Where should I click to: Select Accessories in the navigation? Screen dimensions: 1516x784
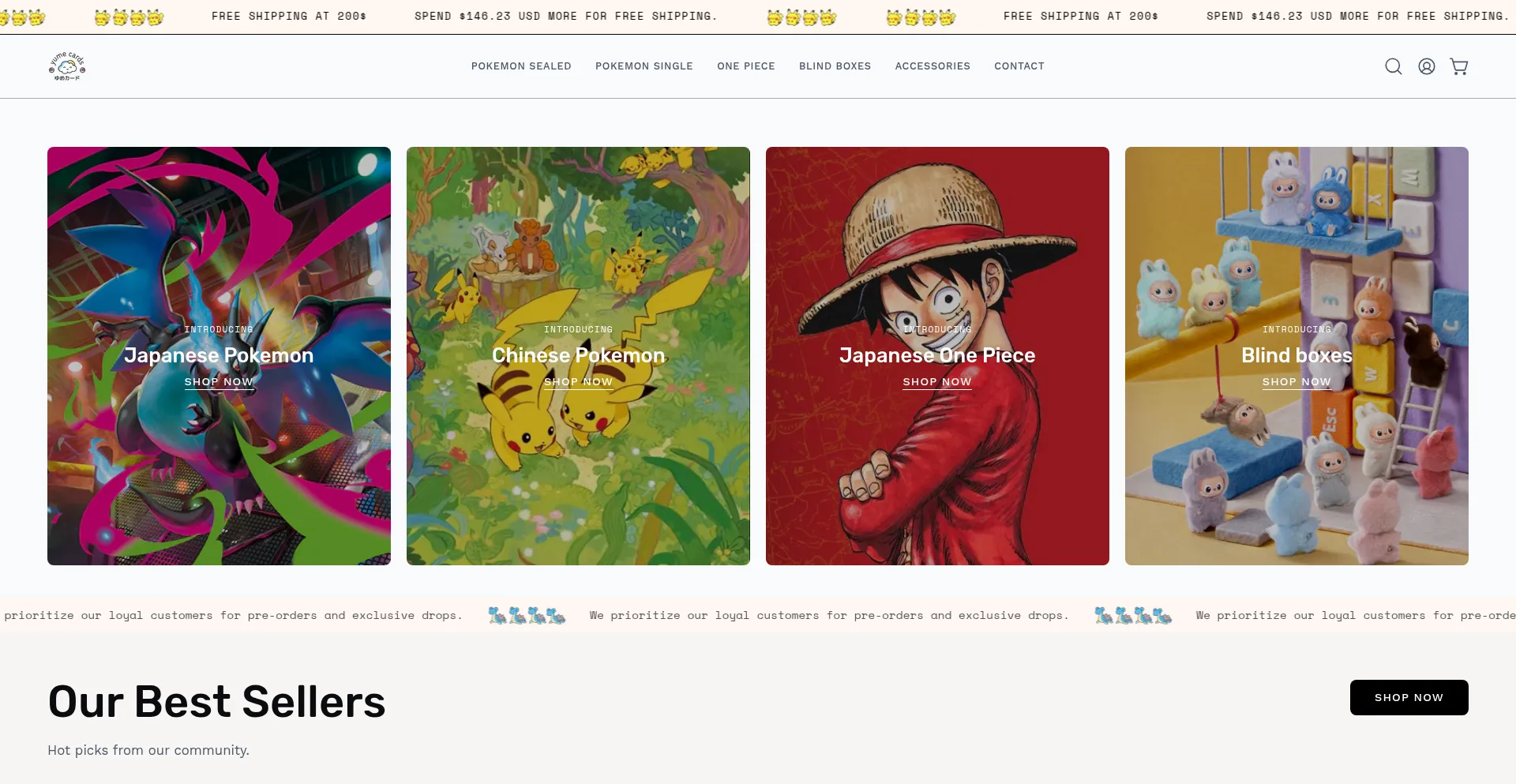tap(932, 66)
